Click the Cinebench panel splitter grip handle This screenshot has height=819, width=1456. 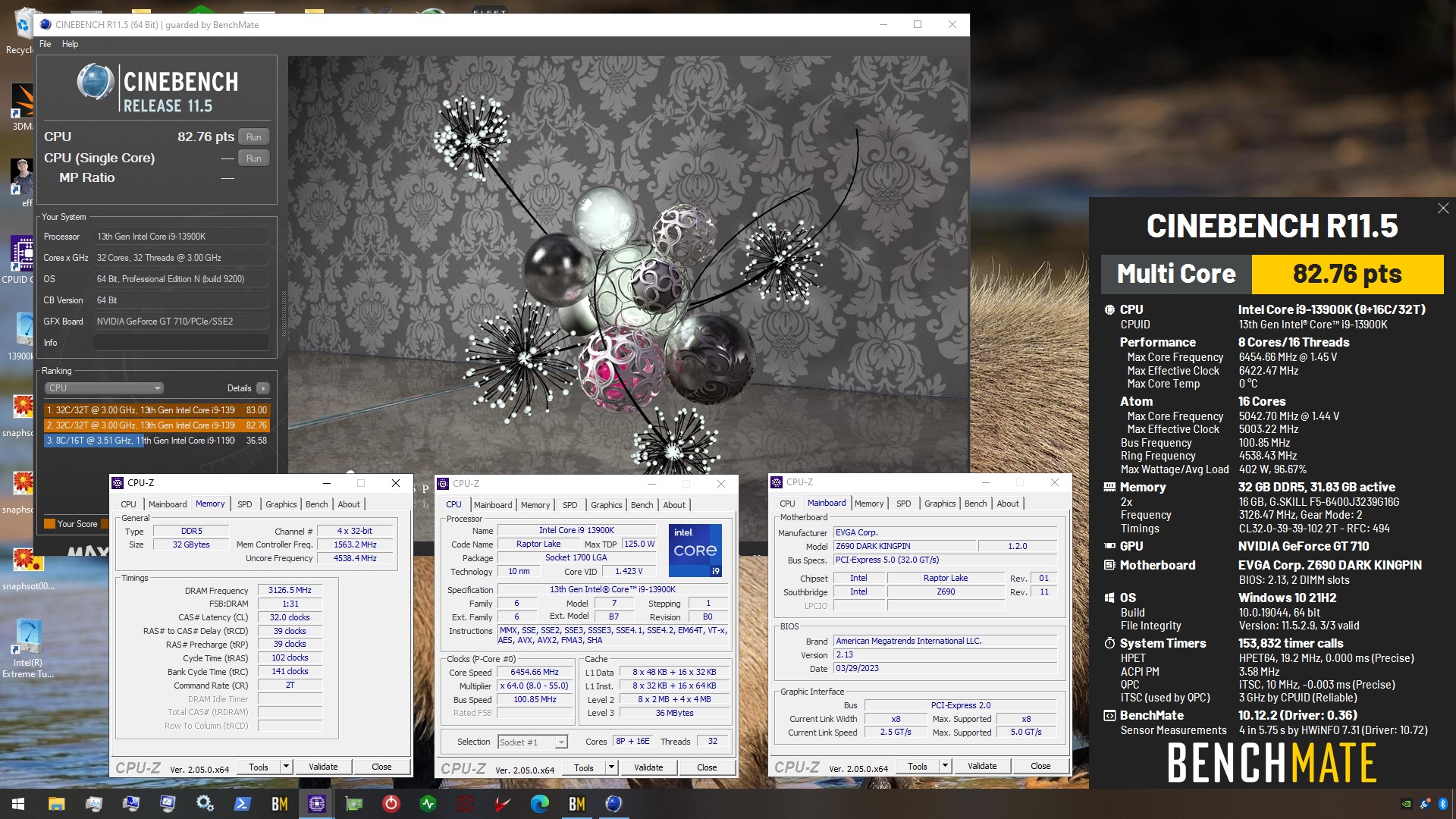point(283,315)
